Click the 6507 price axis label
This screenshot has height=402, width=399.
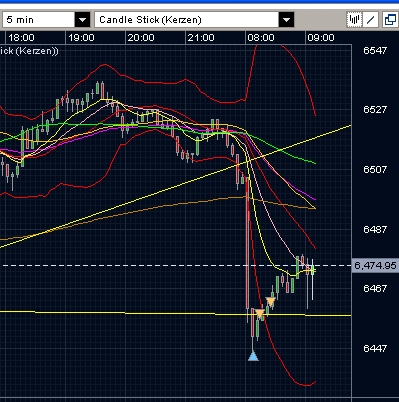click(x=375, y=169)
